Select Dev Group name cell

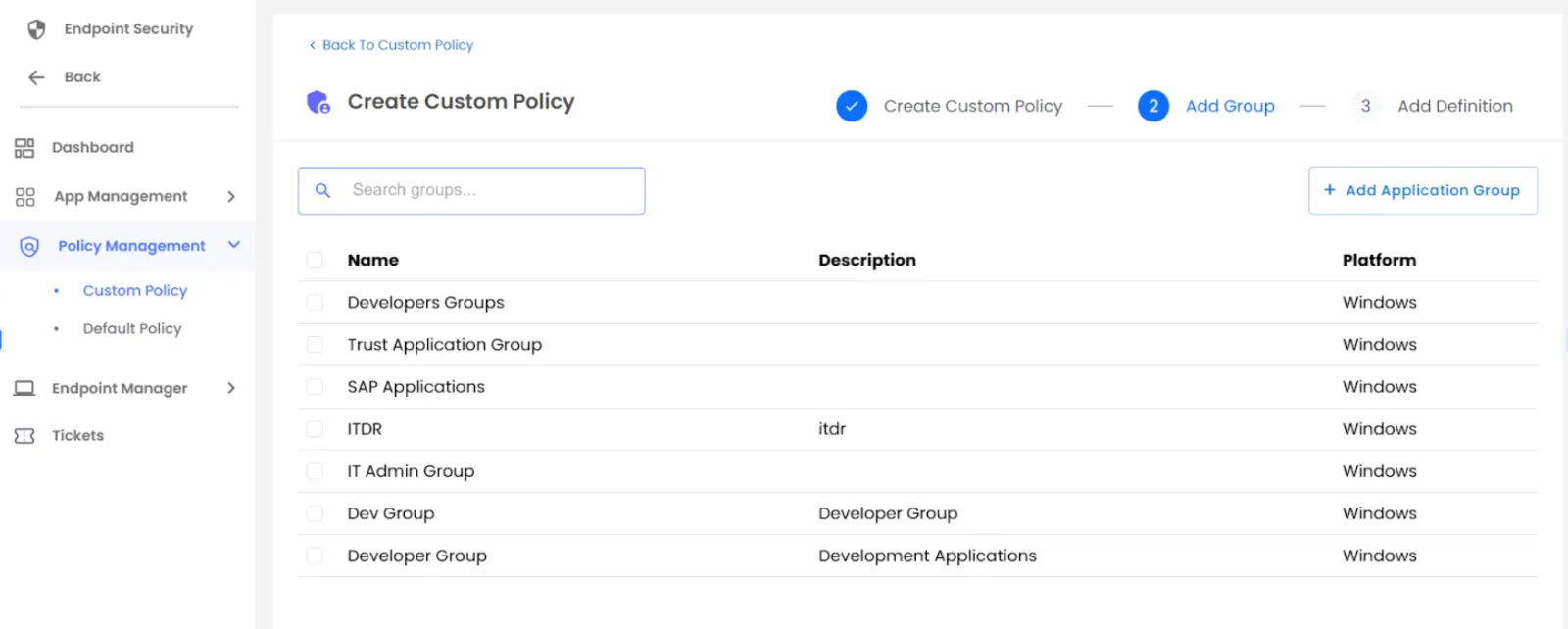(390, 513)
